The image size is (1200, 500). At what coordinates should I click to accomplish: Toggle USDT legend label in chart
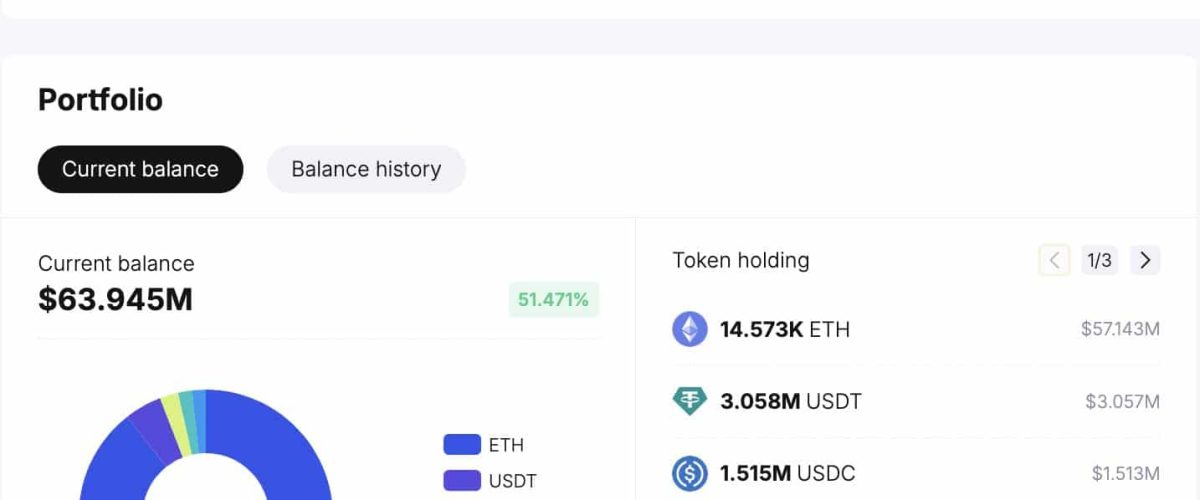[x=512, y=481]
